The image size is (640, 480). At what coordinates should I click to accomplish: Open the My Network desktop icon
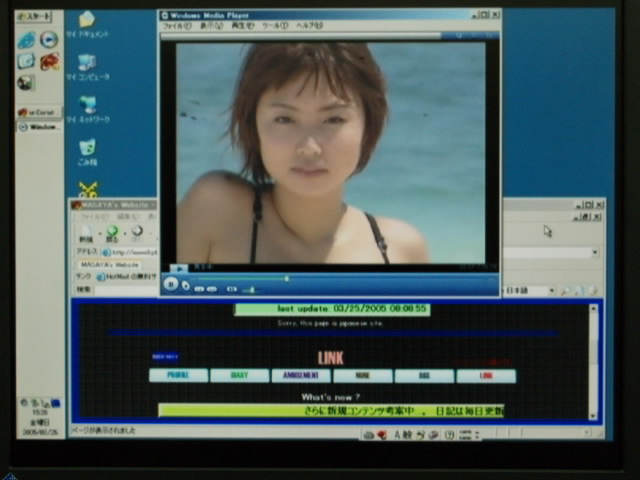click(88, 105)
